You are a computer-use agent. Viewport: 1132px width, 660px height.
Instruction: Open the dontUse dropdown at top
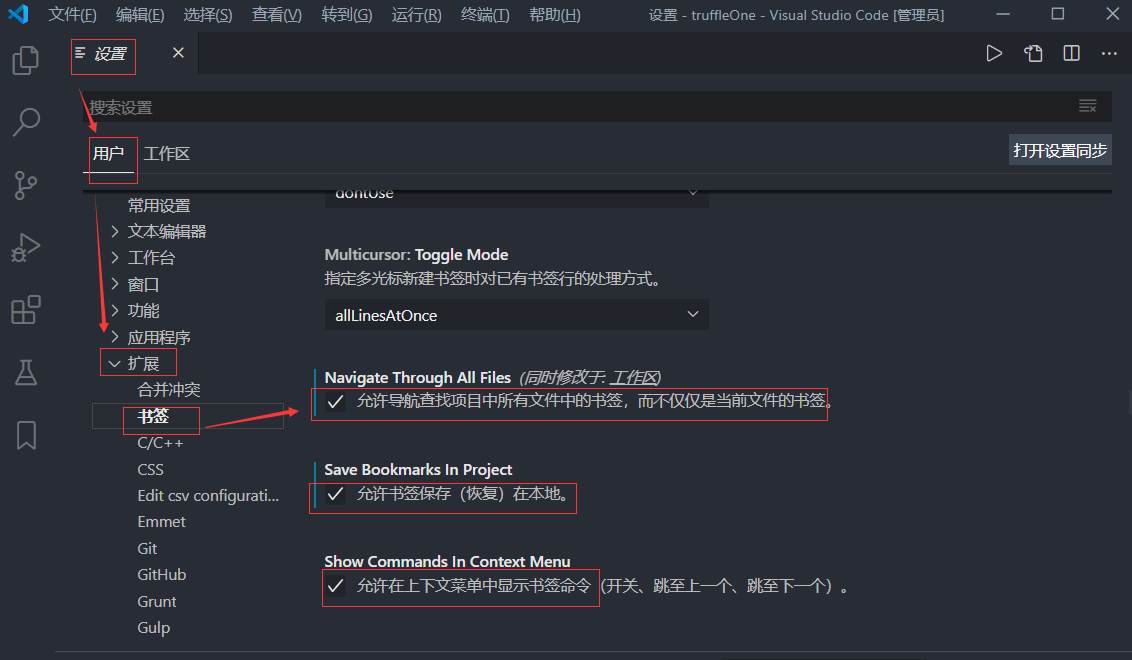pos(516,199)
